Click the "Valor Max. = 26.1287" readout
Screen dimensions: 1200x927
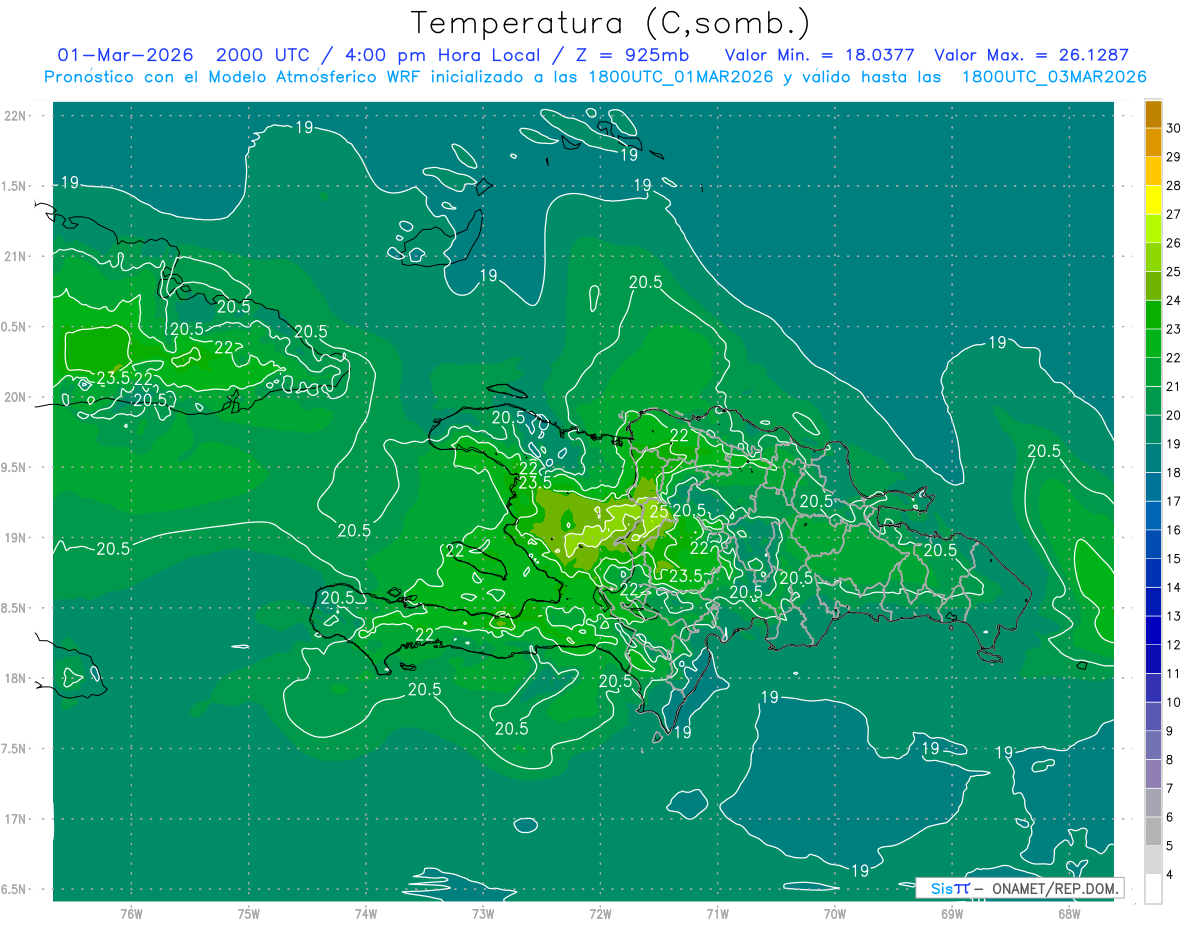1031,55
